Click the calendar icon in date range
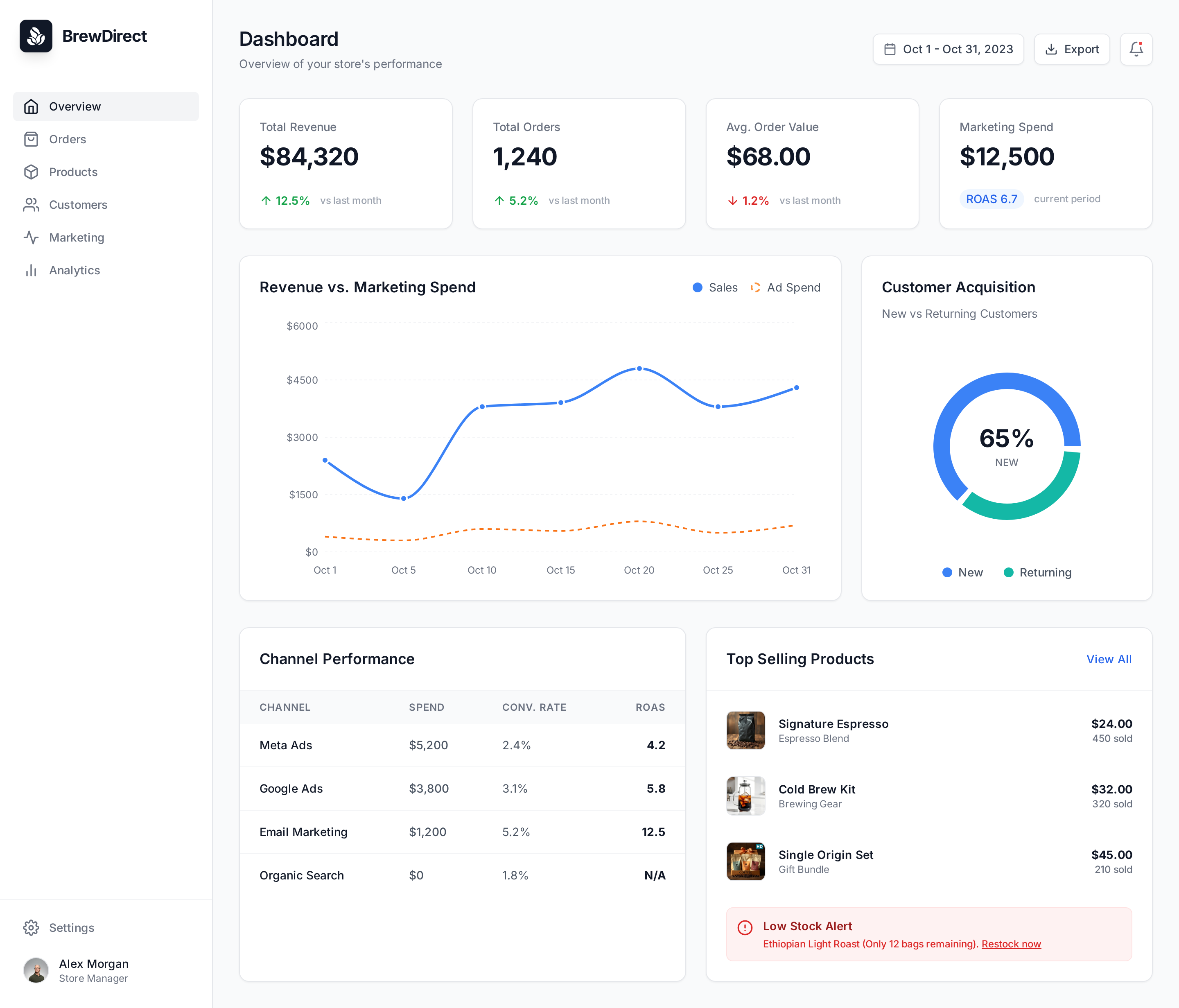 pos(890,50)
